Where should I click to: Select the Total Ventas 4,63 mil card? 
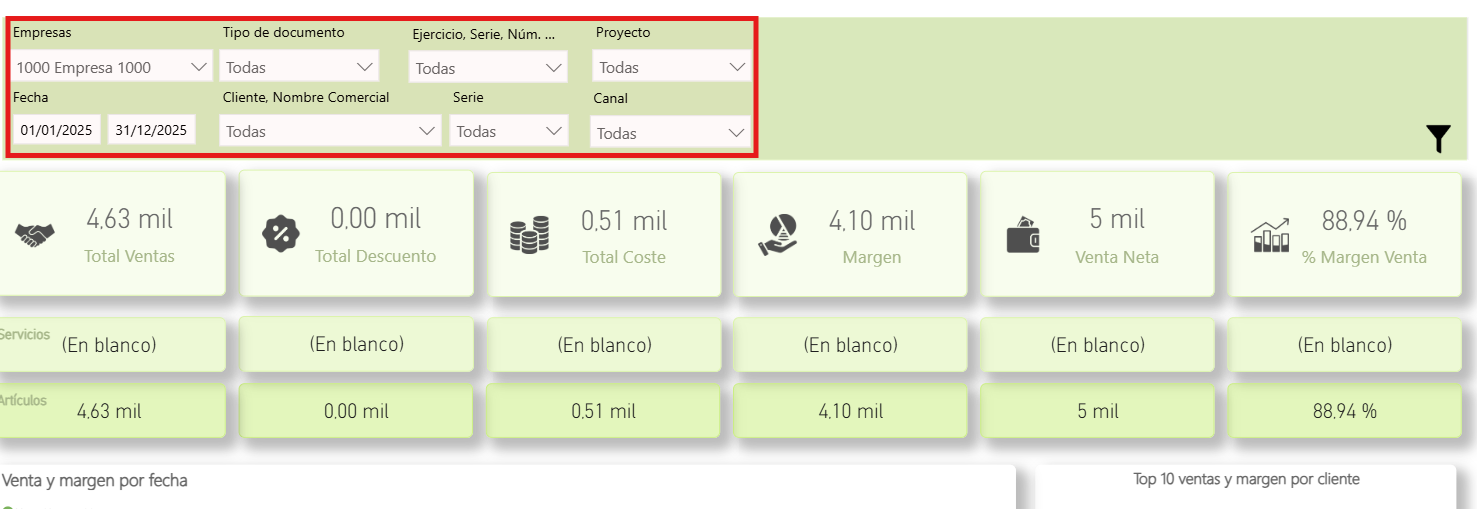click(112, 234)
